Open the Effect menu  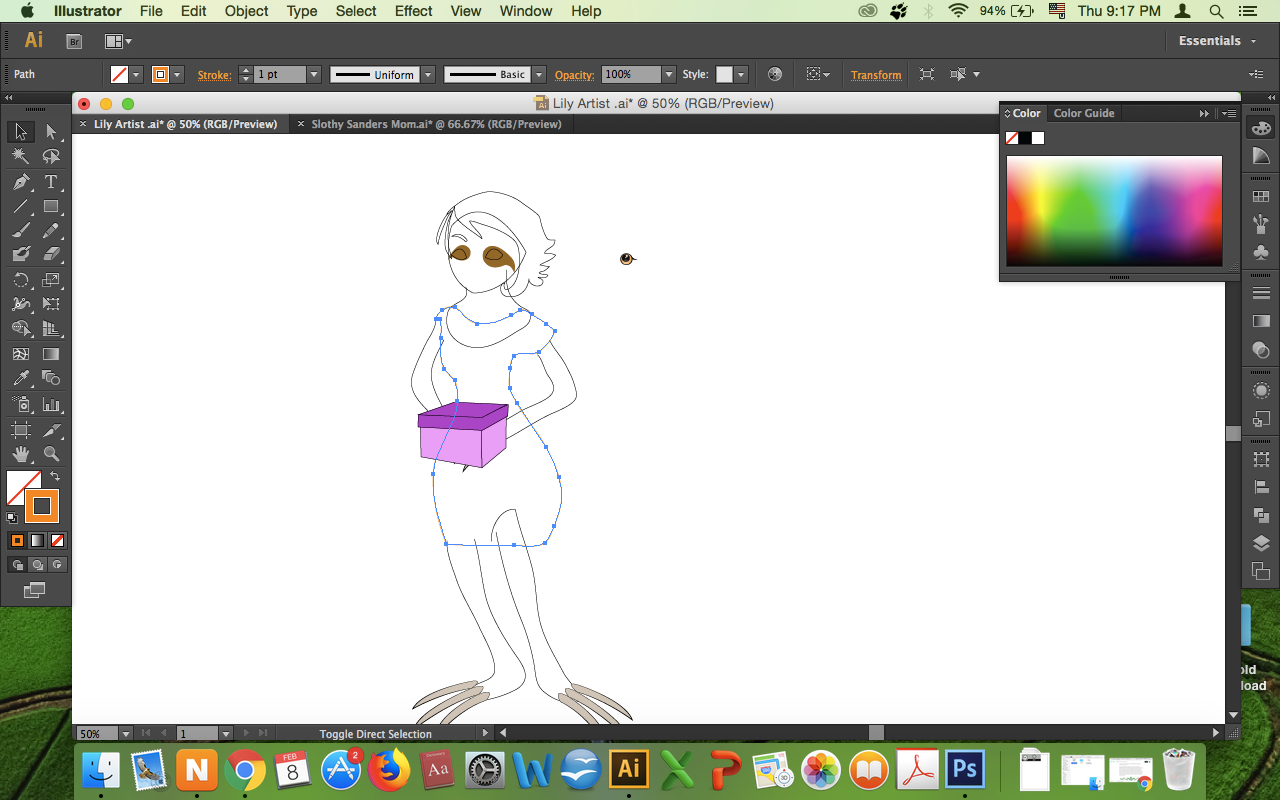413,11
